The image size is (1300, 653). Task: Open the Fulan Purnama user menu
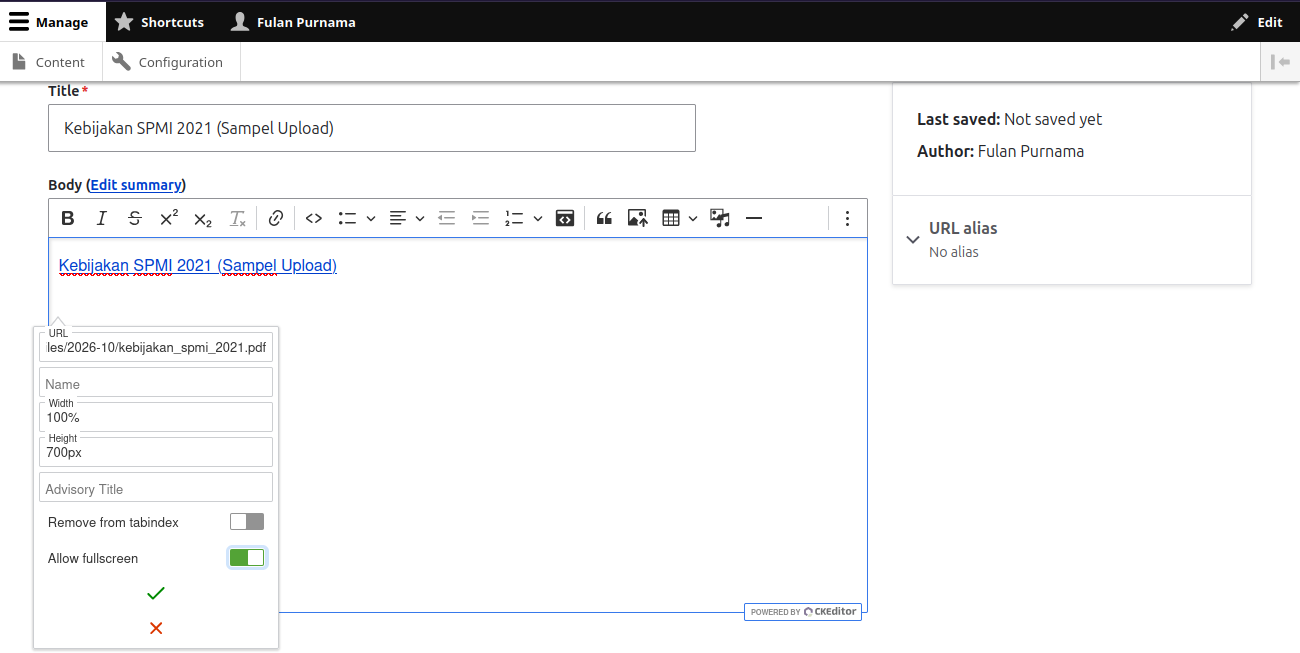(293, 21)
